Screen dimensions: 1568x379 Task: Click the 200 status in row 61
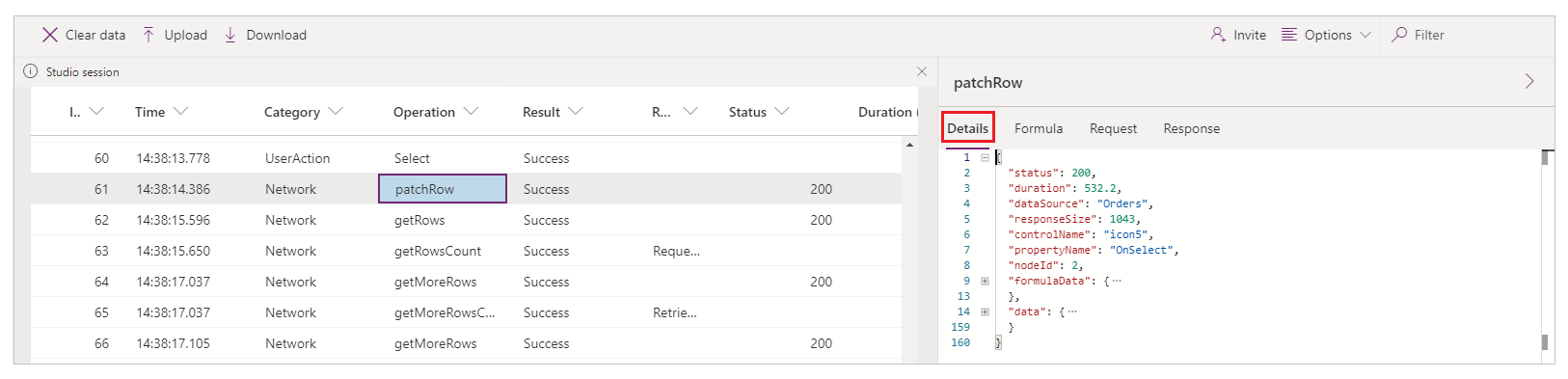point(822,189)
